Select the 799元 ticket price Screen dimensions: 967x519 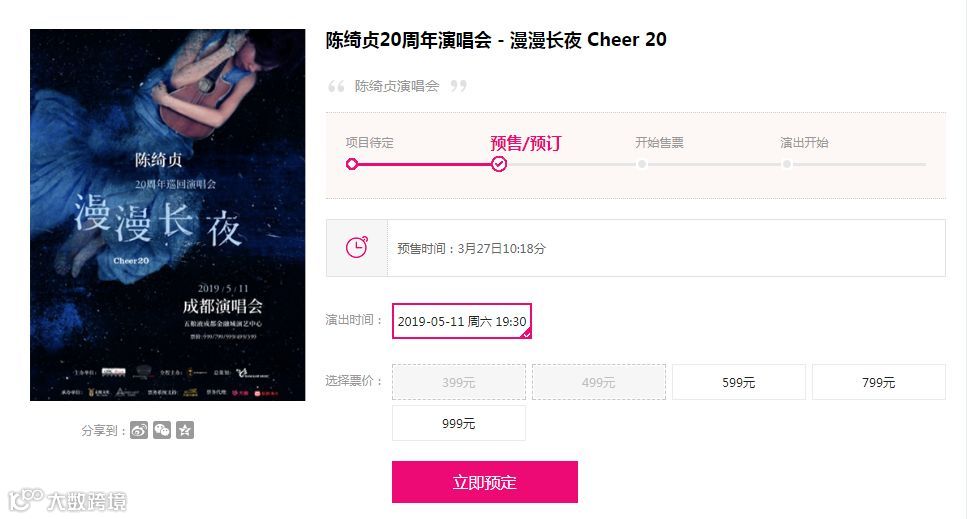pos(878,382)
